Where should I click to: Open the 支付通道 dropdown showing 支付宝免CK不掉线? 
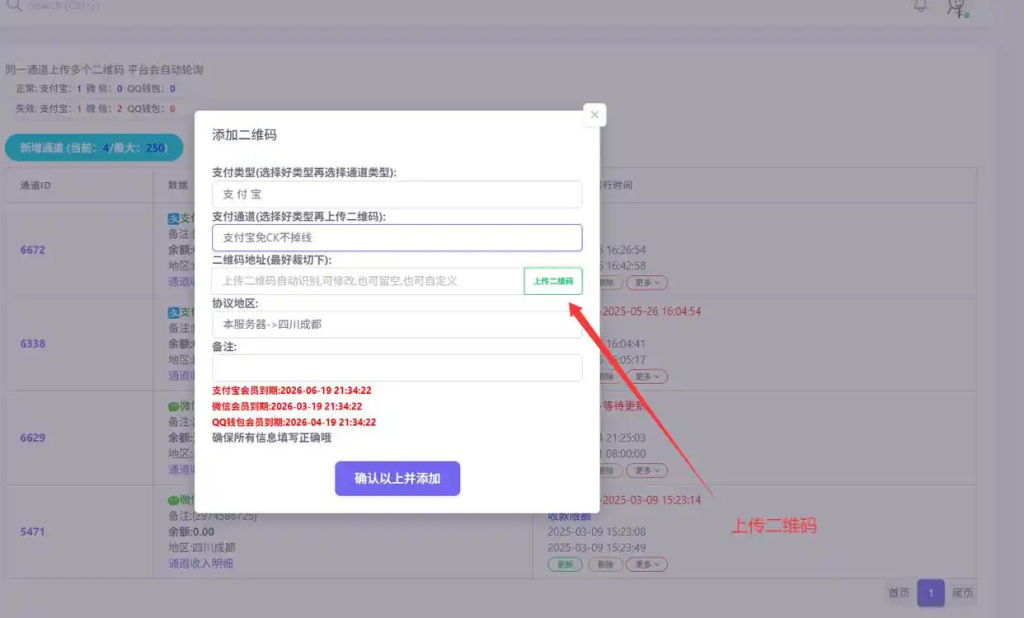(x=397, y=237)
